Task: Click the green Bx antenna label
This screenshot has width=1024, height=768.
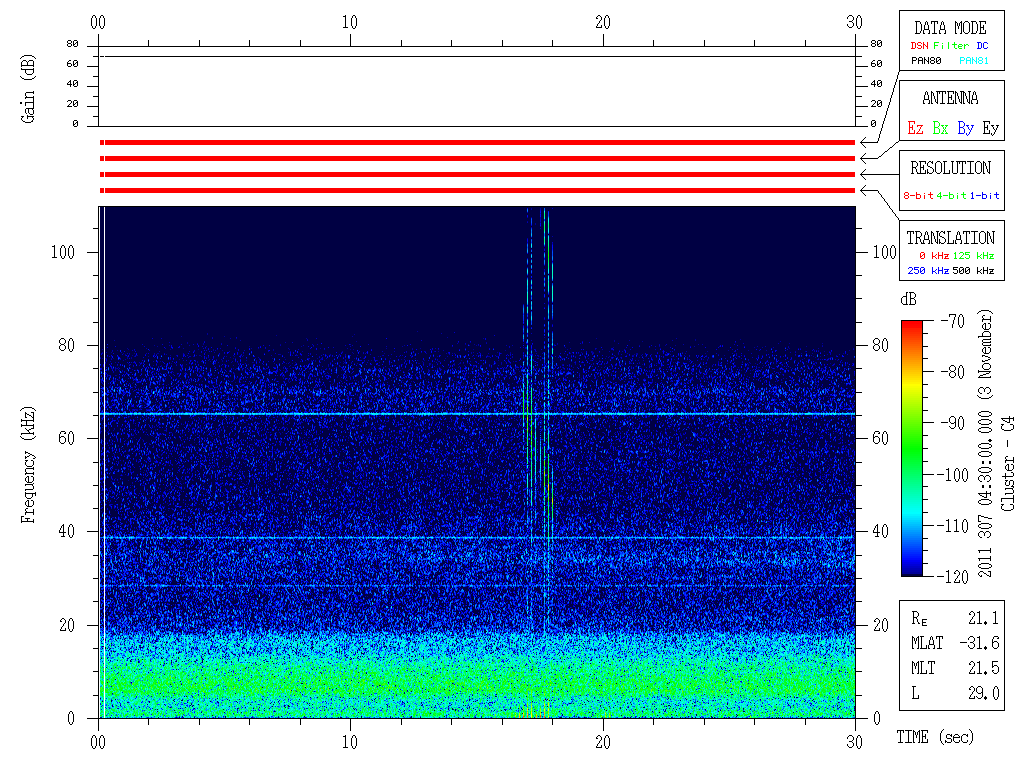Action: point(940,128)
